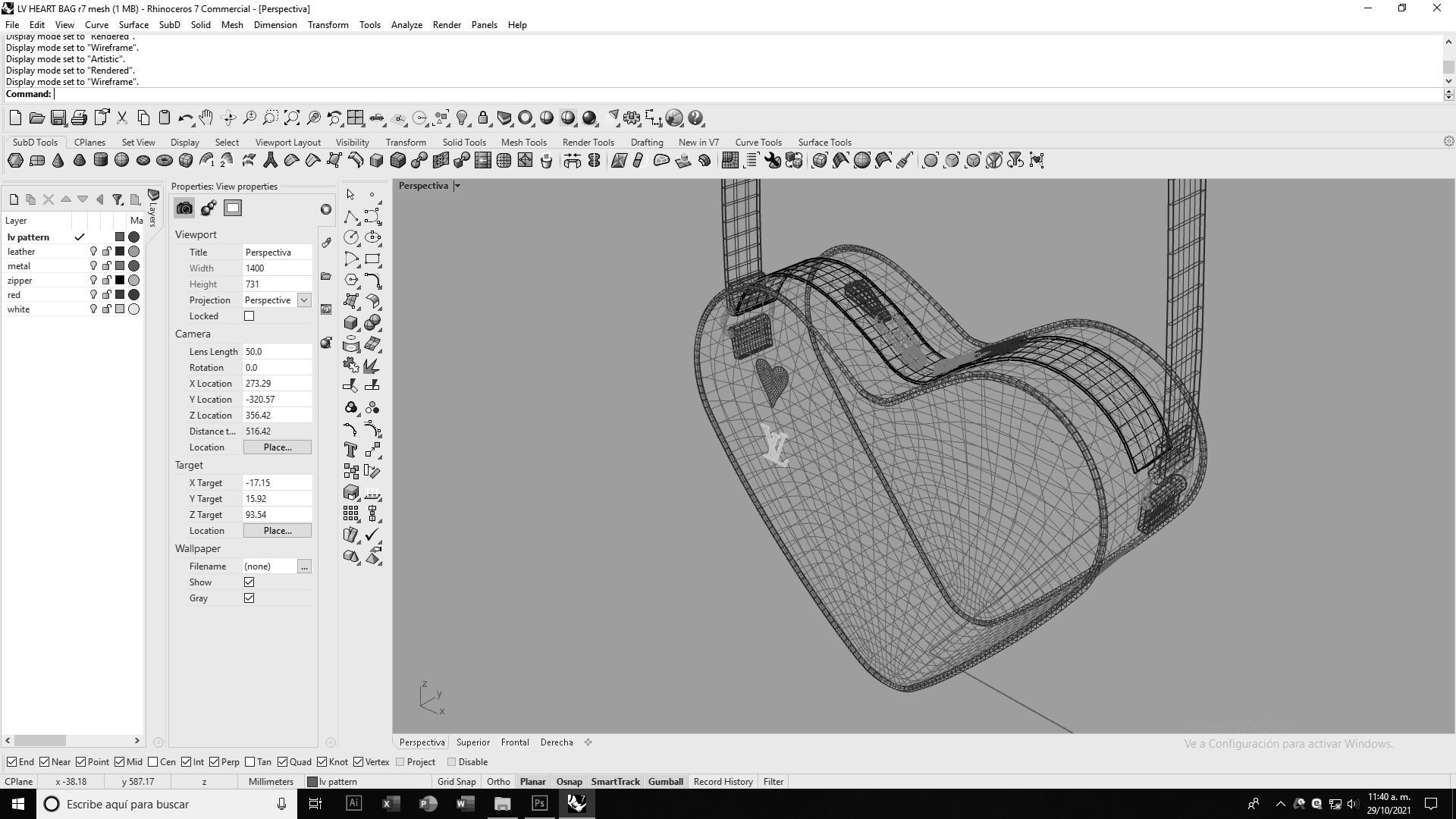Click the Cut scissors icon
Viewport: 1456px width, 819px height.
coord(121,118)
